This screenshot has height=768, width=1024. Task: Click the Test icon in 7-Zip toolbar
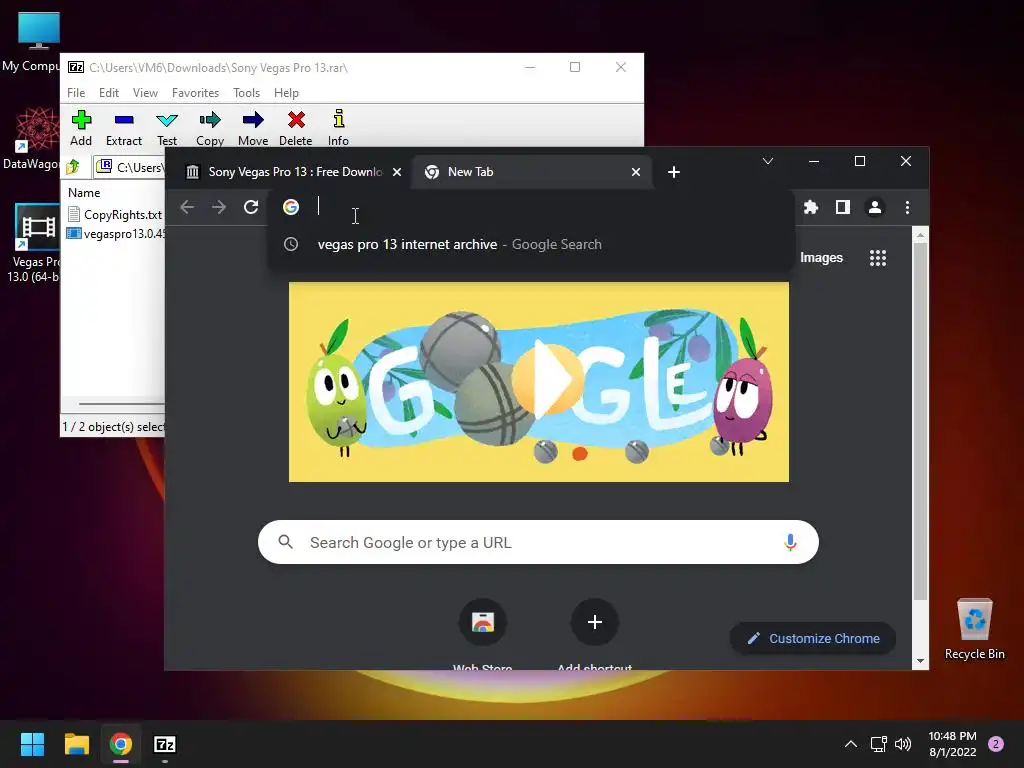[167, 128]
